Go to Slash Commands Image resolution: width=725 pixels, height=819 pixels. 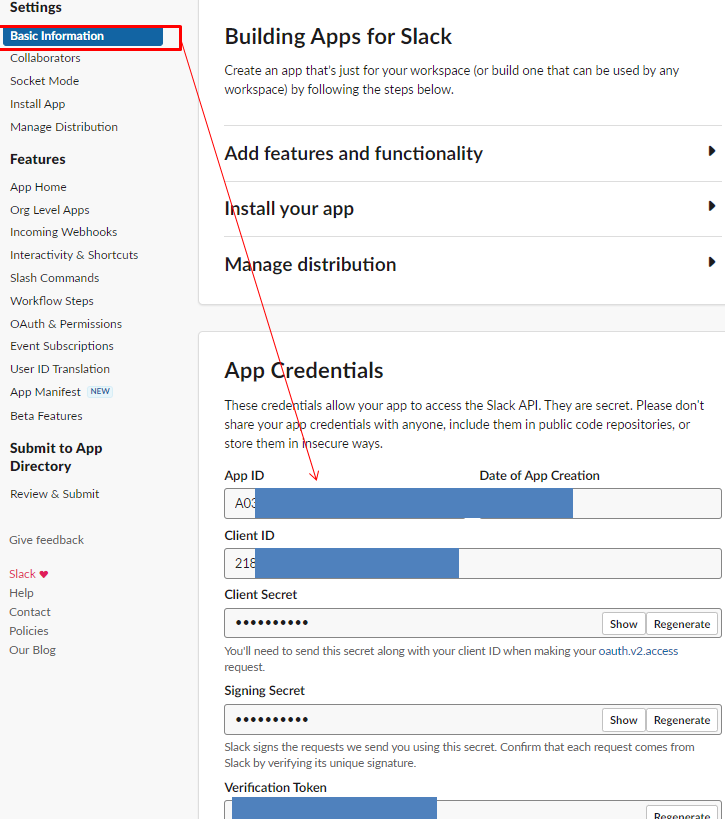(54, 278)
